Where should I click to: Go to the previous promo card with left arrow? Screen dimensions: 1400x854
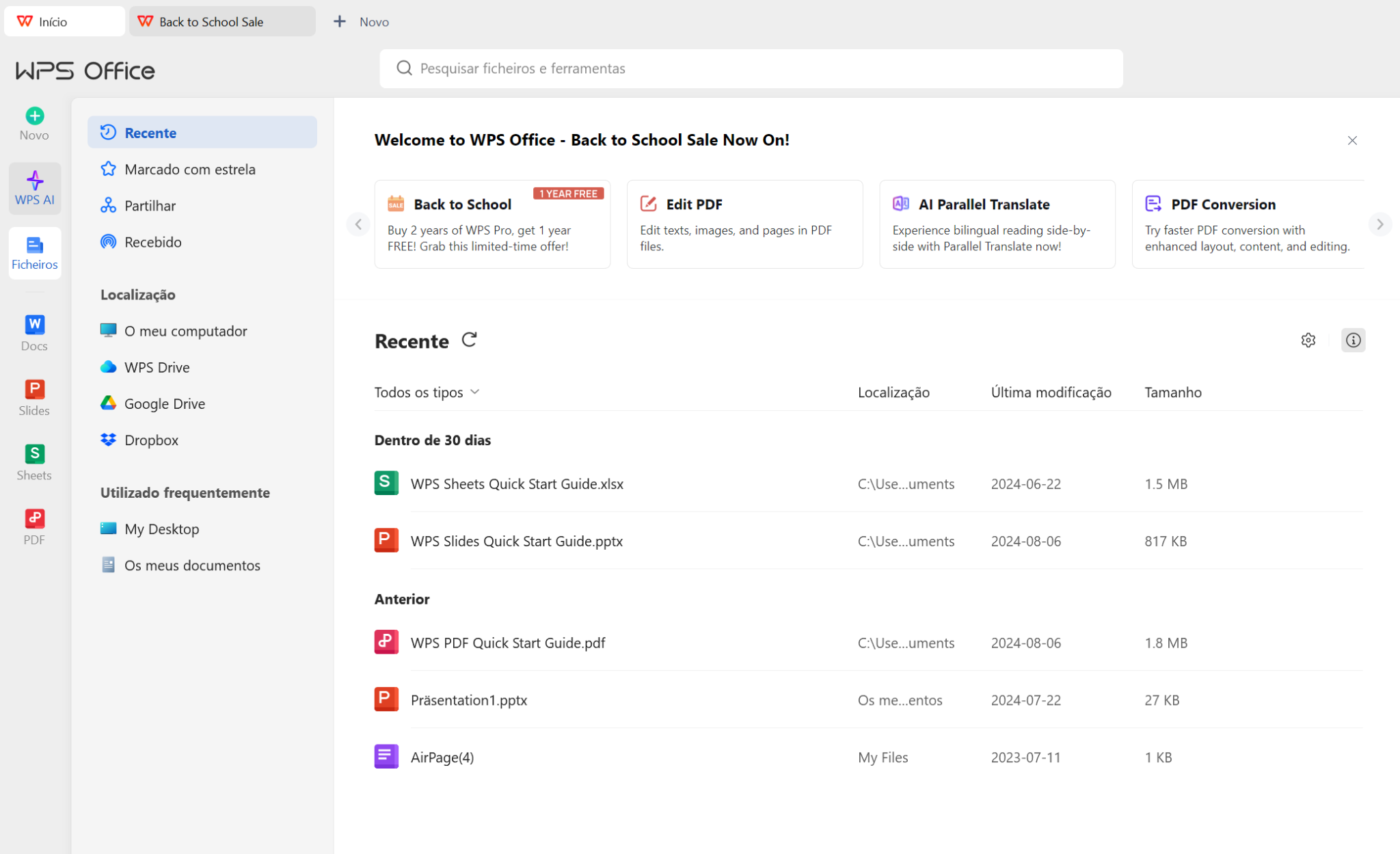click(x=358, y=224)
